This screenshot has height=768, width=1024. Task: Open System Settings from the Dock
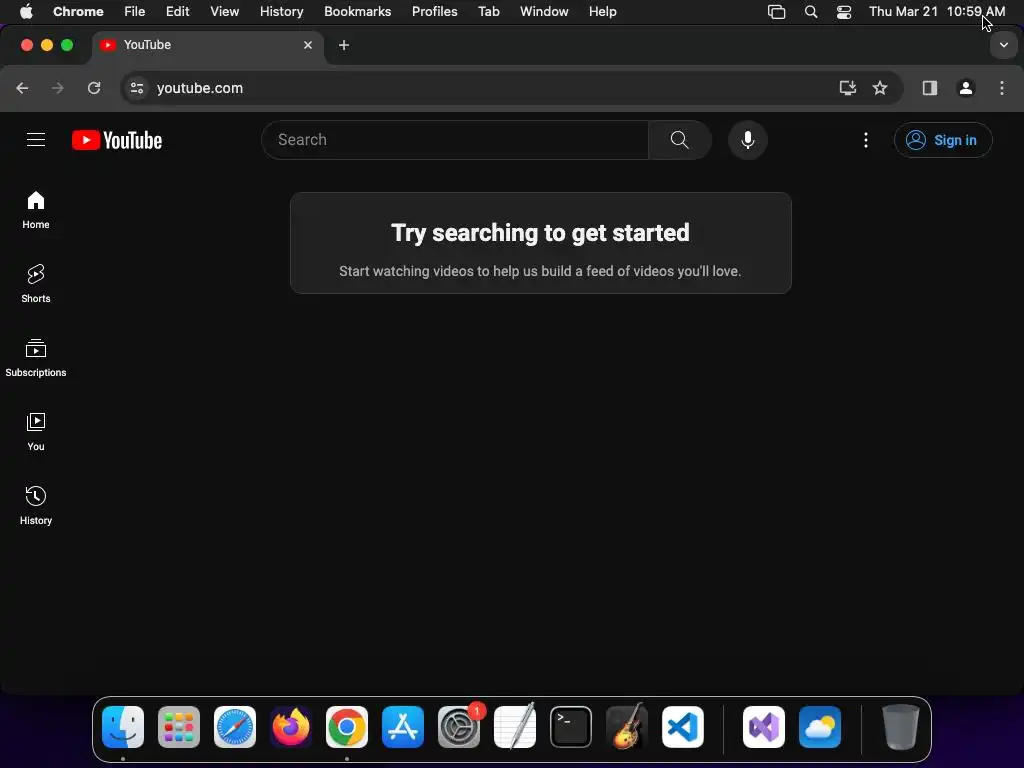459,727
